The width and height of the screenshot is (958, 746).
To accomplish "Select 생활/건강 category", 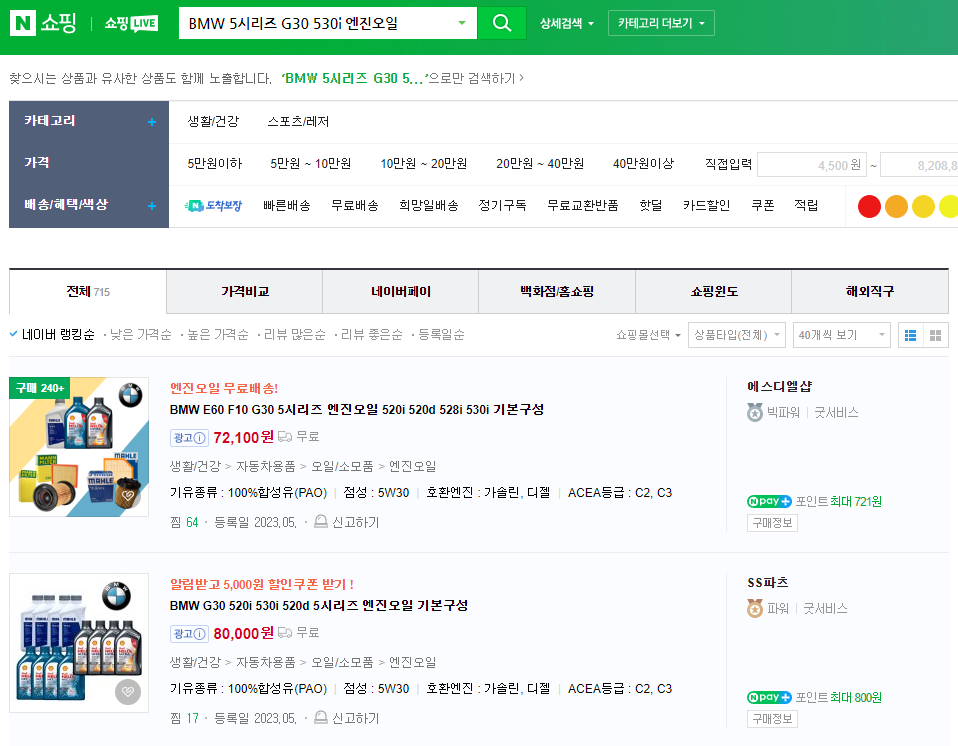I will (213, 122).
